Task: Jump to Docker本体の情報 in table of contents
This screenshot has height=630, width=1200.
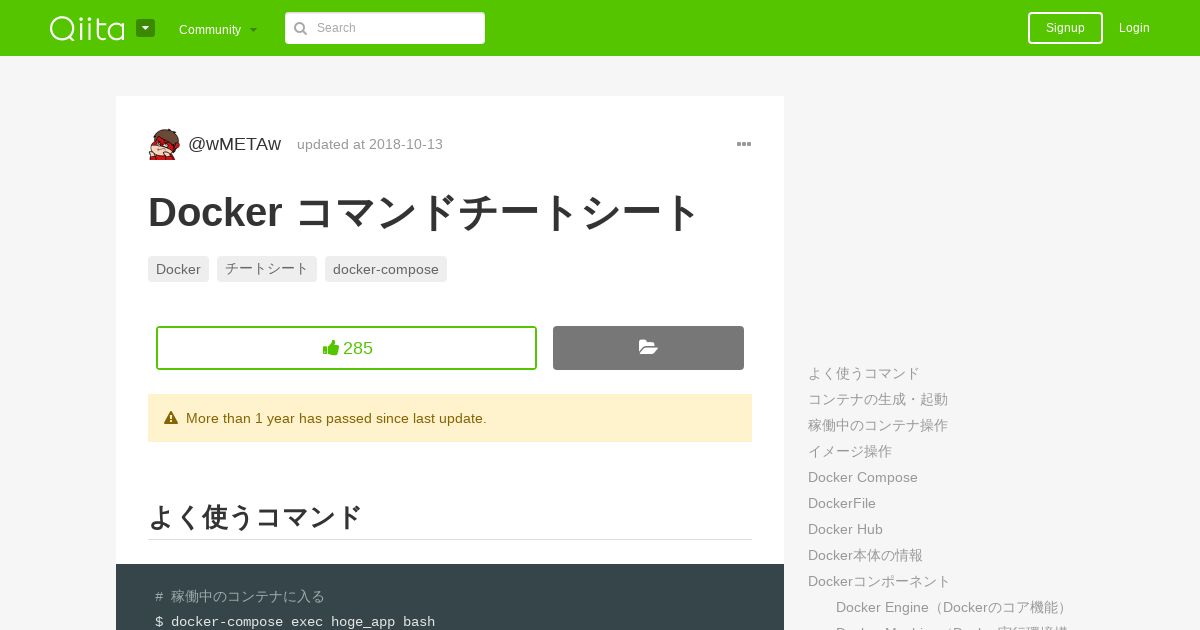Action: tap(865, 555)
